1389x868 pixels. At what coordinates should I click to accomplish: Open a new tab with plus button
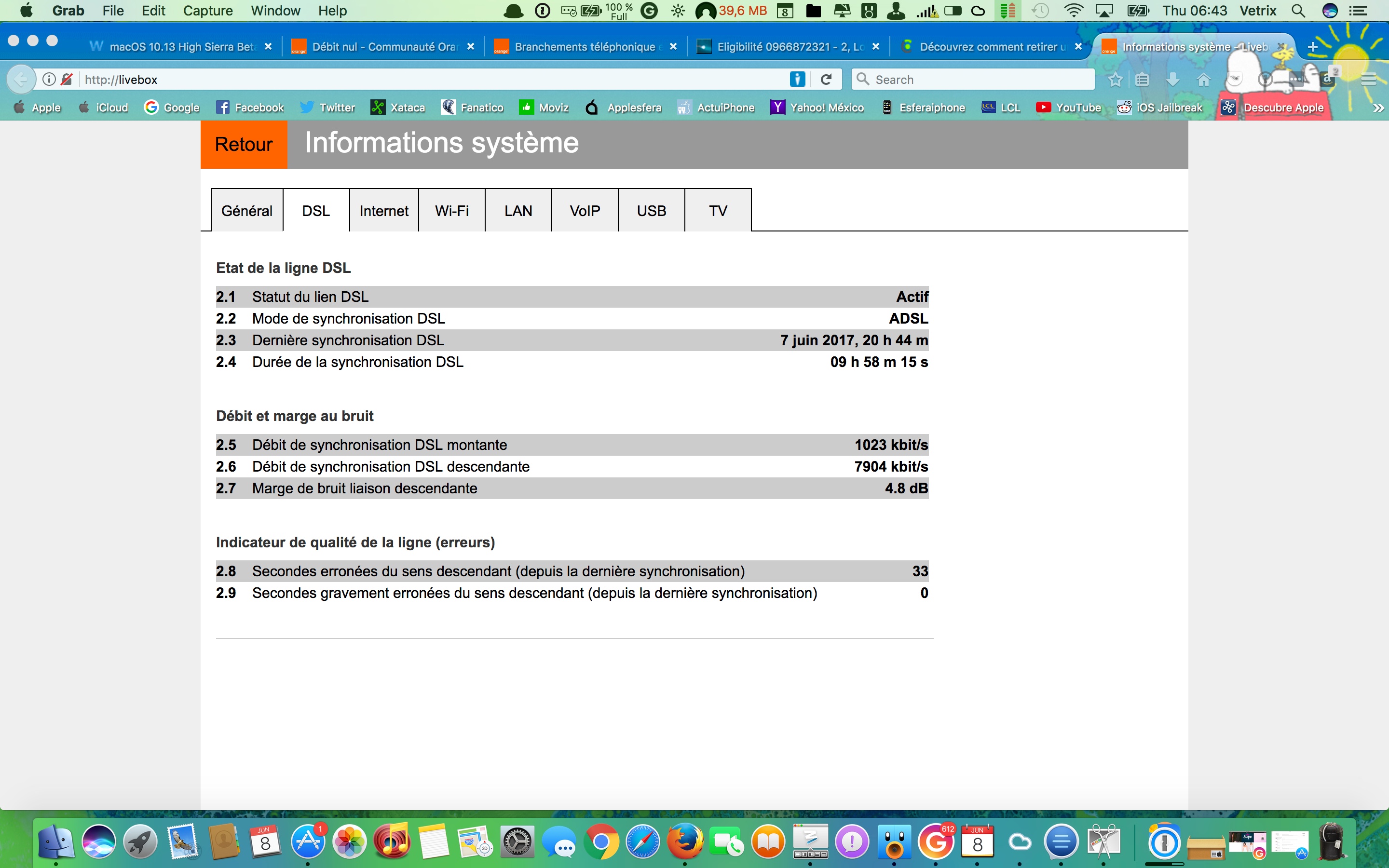click(1312, 46)
